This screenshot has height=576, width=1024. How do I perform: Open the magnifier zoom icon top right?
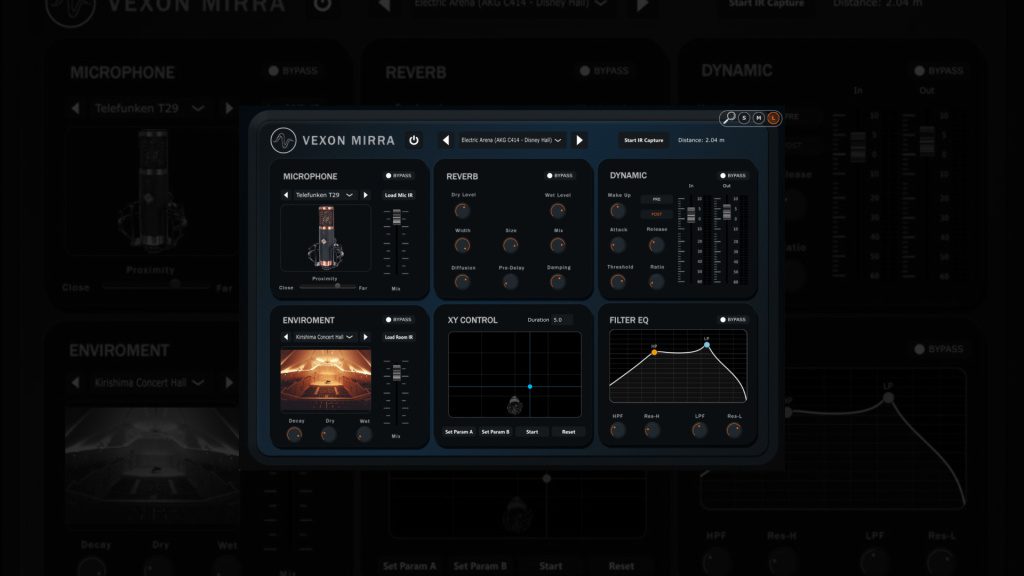[x=729, y=118]
